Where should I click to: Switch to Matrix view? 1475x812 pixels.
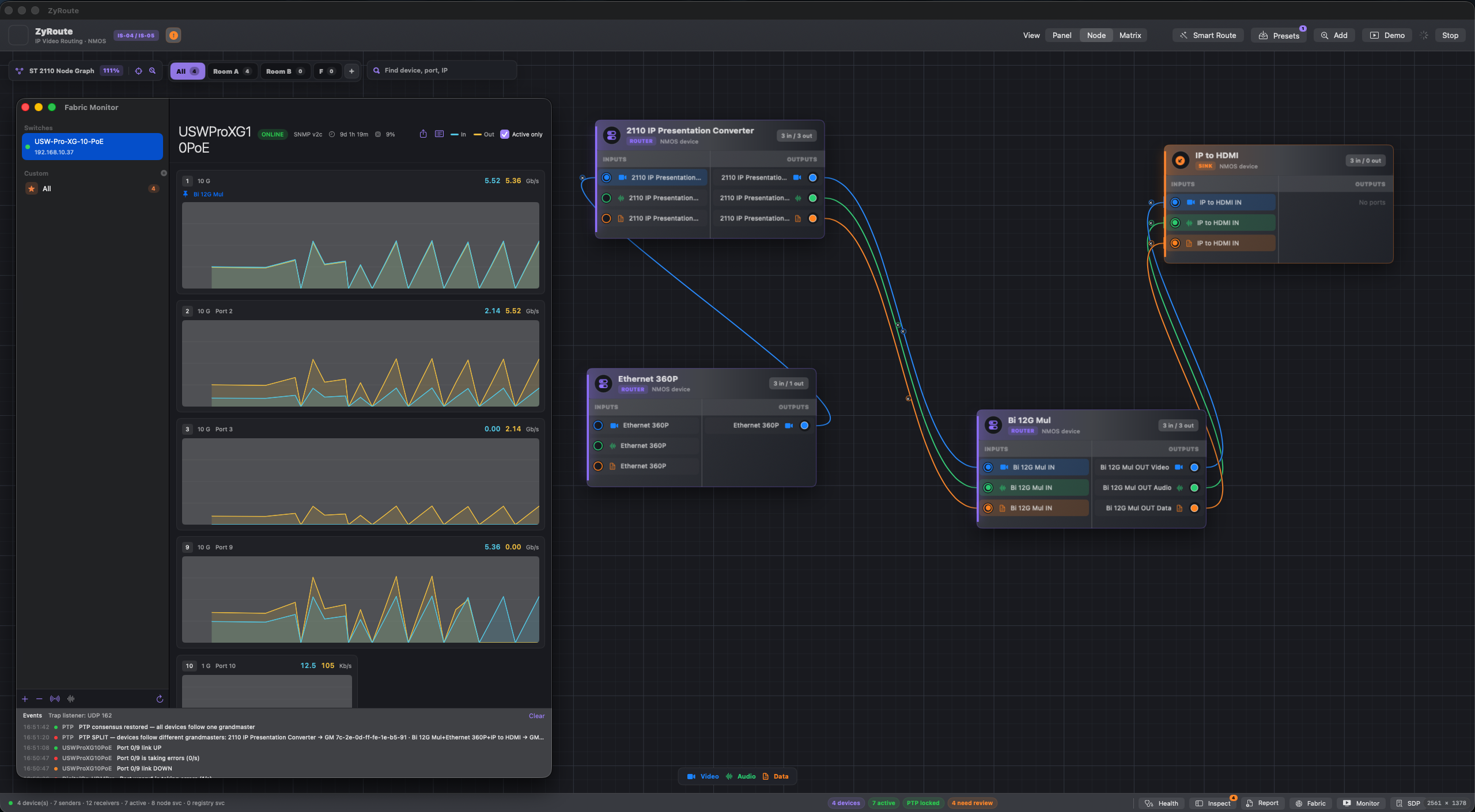pos(1130,35)
